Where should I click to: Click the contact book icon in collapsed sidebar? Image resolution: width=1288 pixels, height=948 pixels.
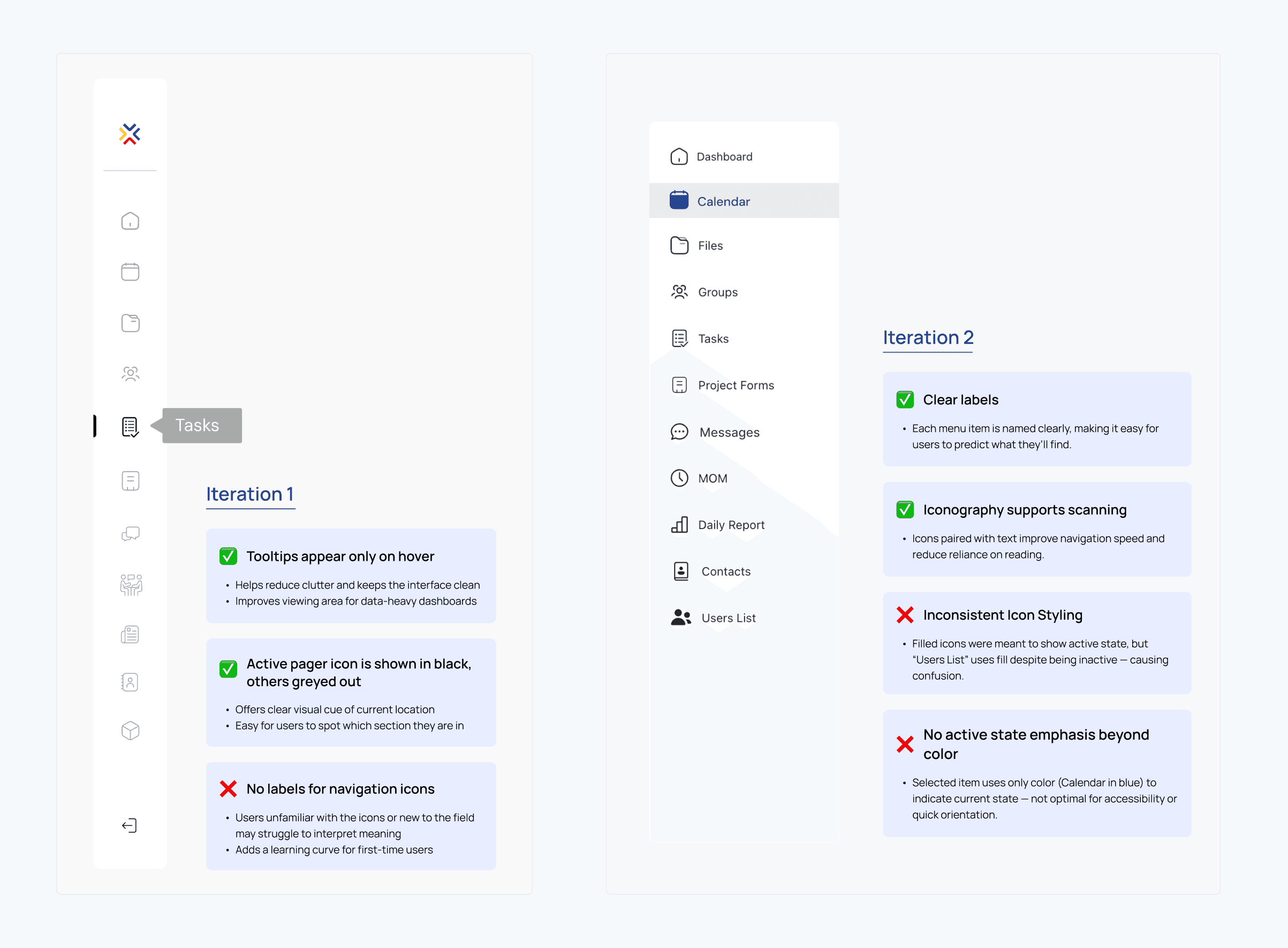coord(130,682)
